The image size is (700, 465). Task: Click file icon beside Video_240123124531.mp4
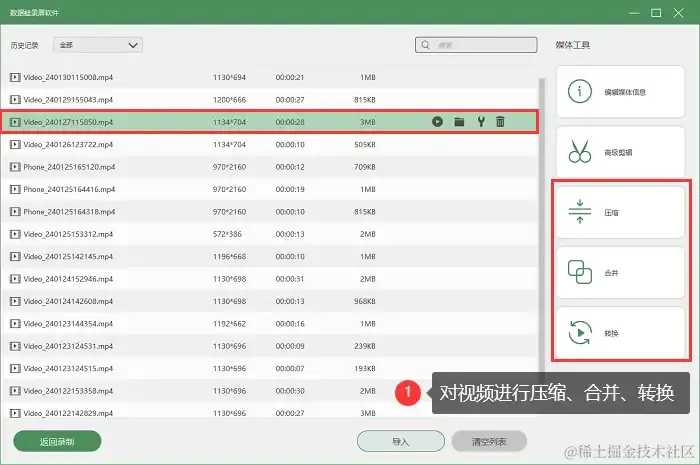pyautogui.click(x=15, y=346)
